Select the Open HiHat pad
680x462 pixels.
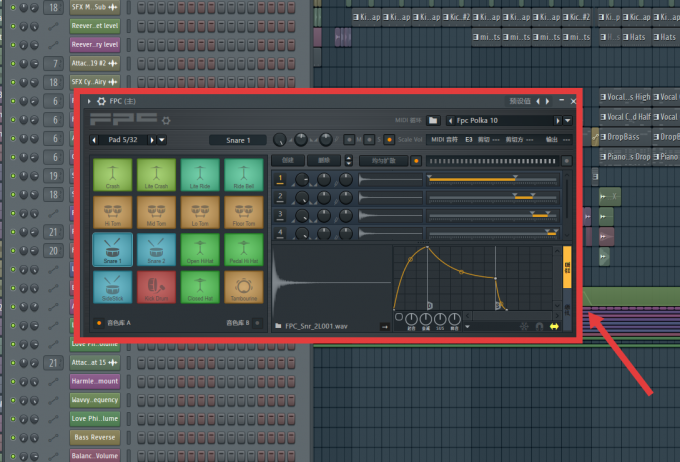(200, 249)
